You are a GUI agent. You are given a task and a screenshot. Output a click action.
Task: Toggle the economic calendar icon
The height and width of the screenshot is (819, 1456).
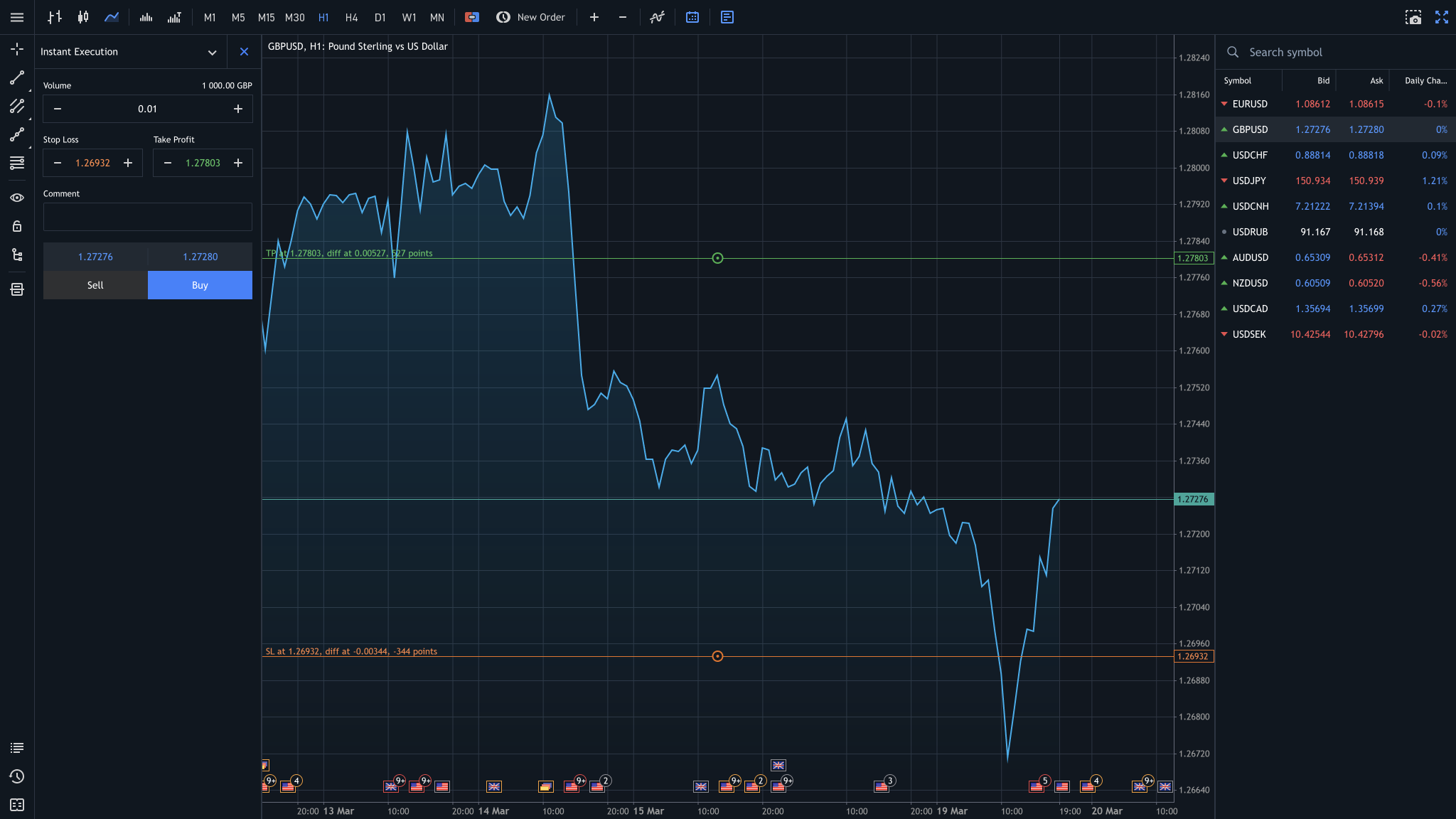pos(692,17)
